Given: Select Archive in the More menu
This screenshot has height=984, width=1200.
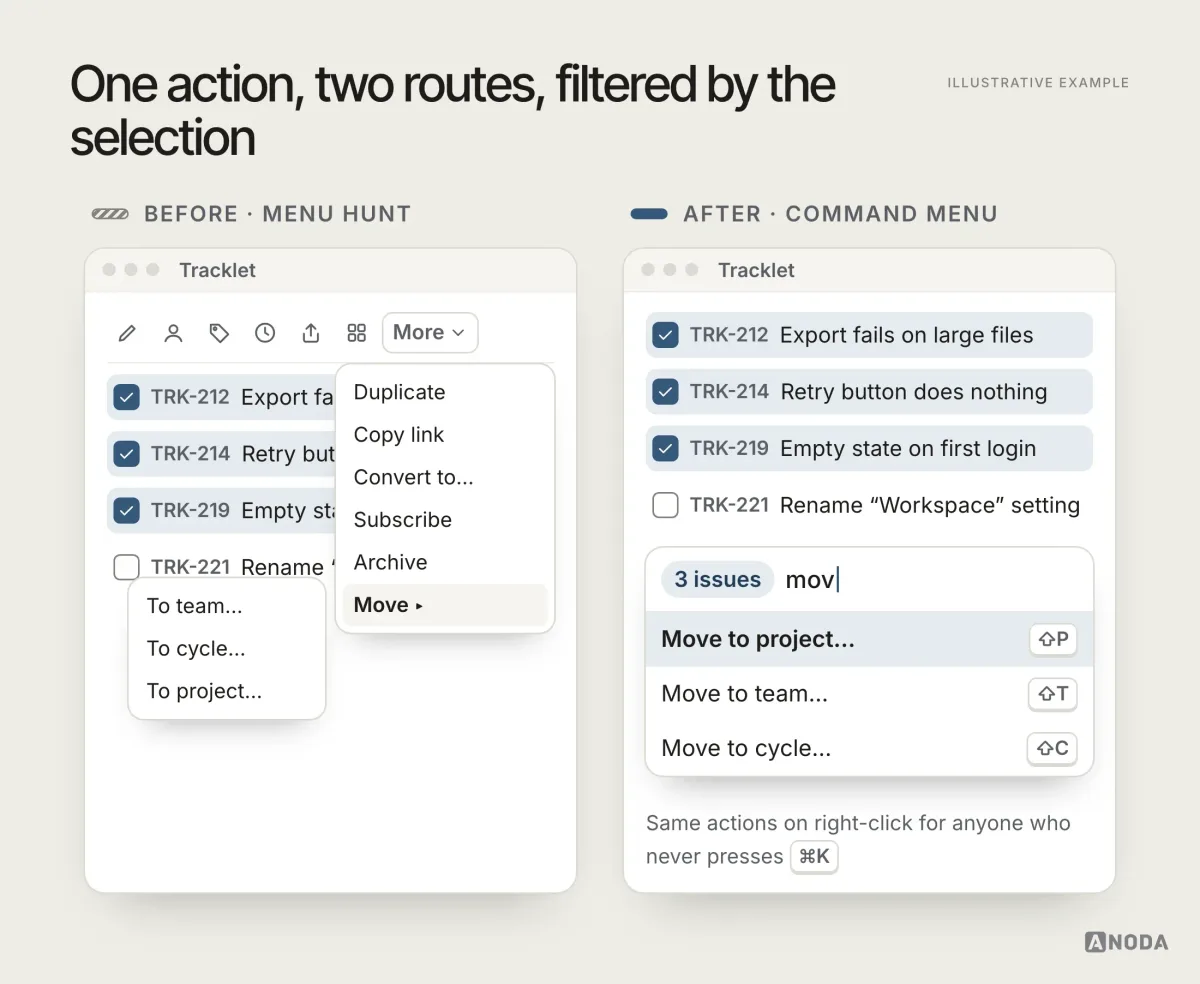Looking at the screenshot, I should coord(445,562).
